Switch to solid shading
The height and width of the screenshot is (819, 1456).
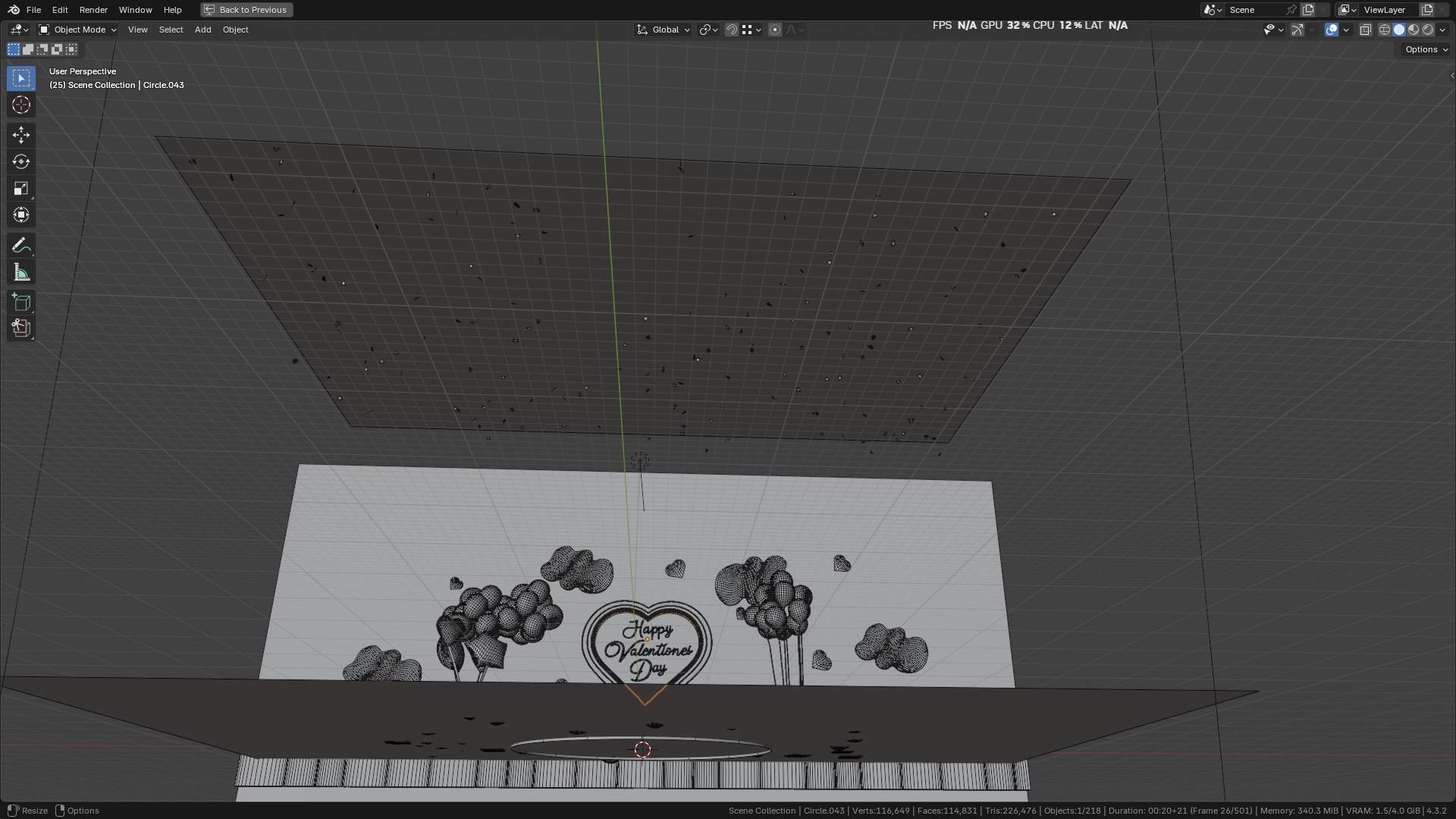(1399, 30)
